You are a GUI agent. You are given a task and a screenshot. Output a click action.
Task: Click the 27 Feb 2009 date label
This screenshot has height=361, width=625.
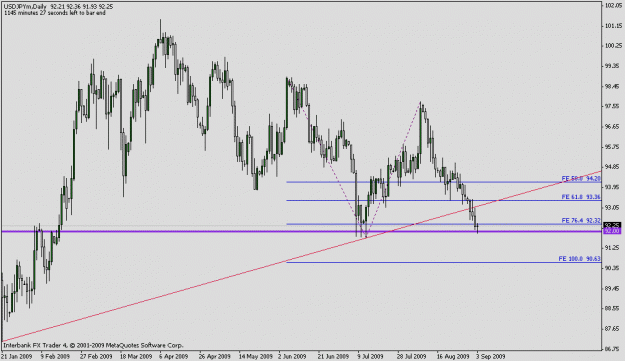96,356
